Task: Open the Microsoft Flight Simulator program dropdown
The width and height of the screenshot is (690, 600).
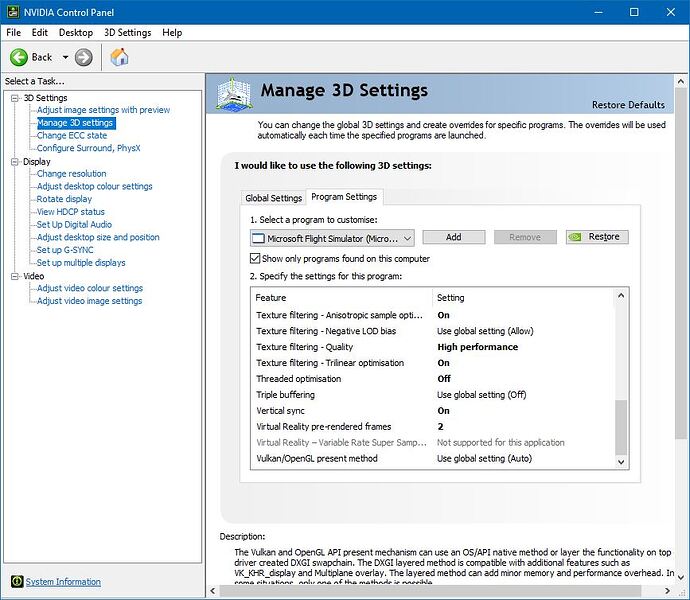Action: pyautogui.click(x=332, y=238)
